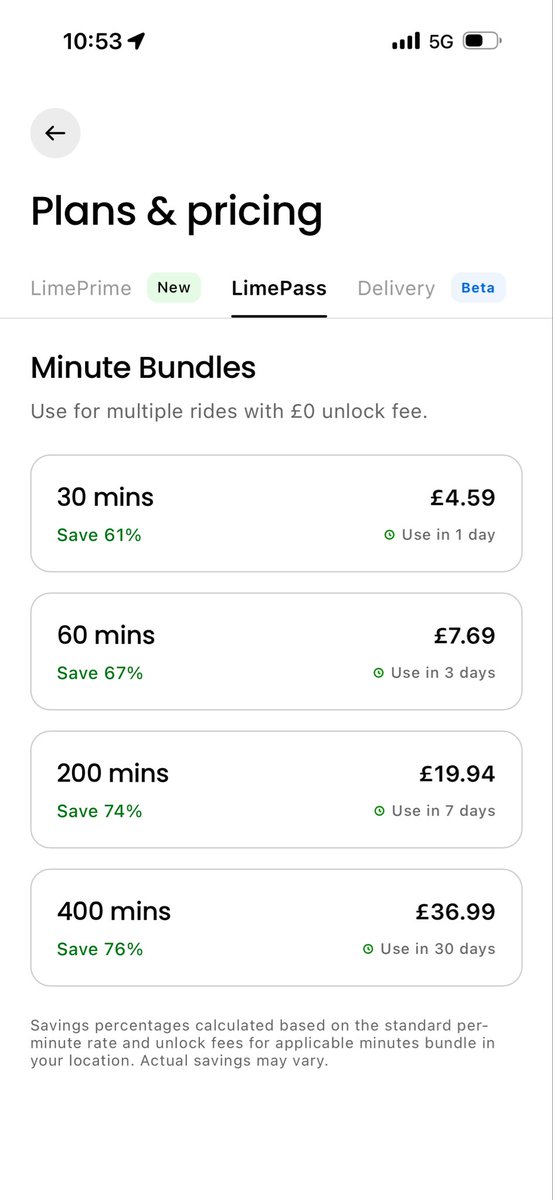
Task: Tap the location arrow in status bar
Action: [x=137, y=41]
